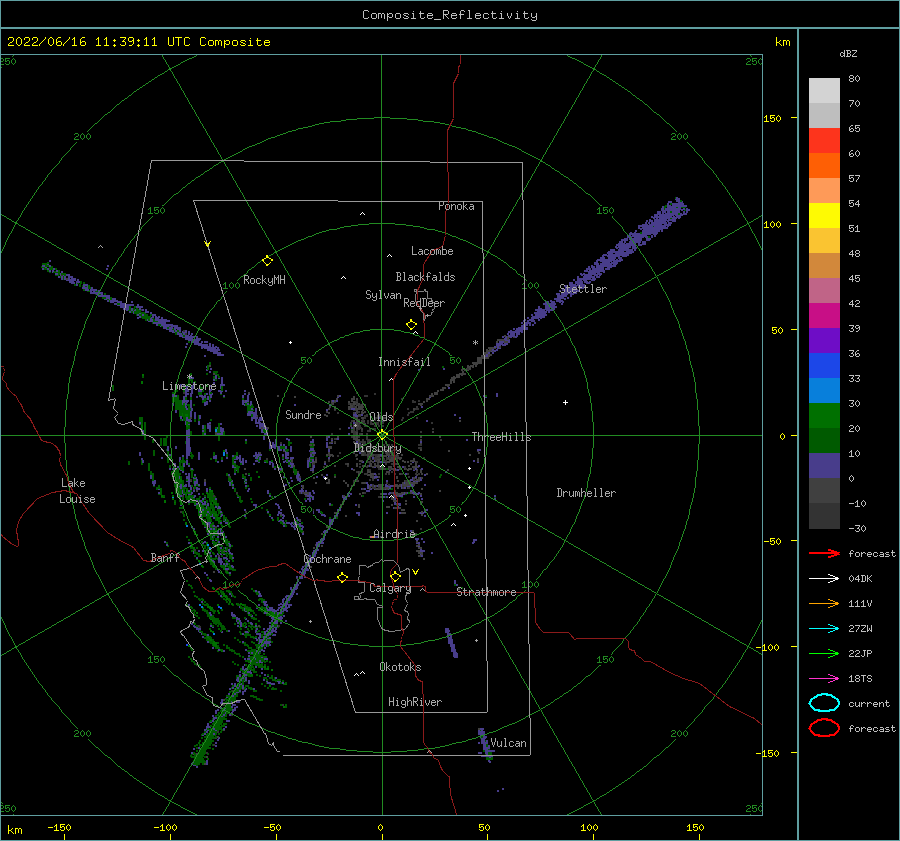900x841 pixels.
Task: Click the Innisfail city label
Action: point(404,362)
